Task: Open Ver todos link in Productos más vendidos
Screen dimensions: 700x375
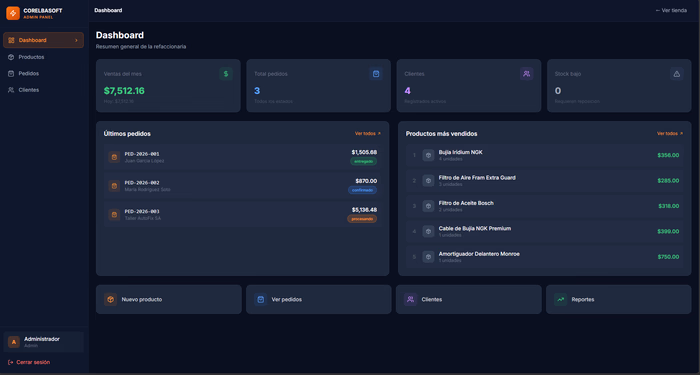Action: point(670,133)
